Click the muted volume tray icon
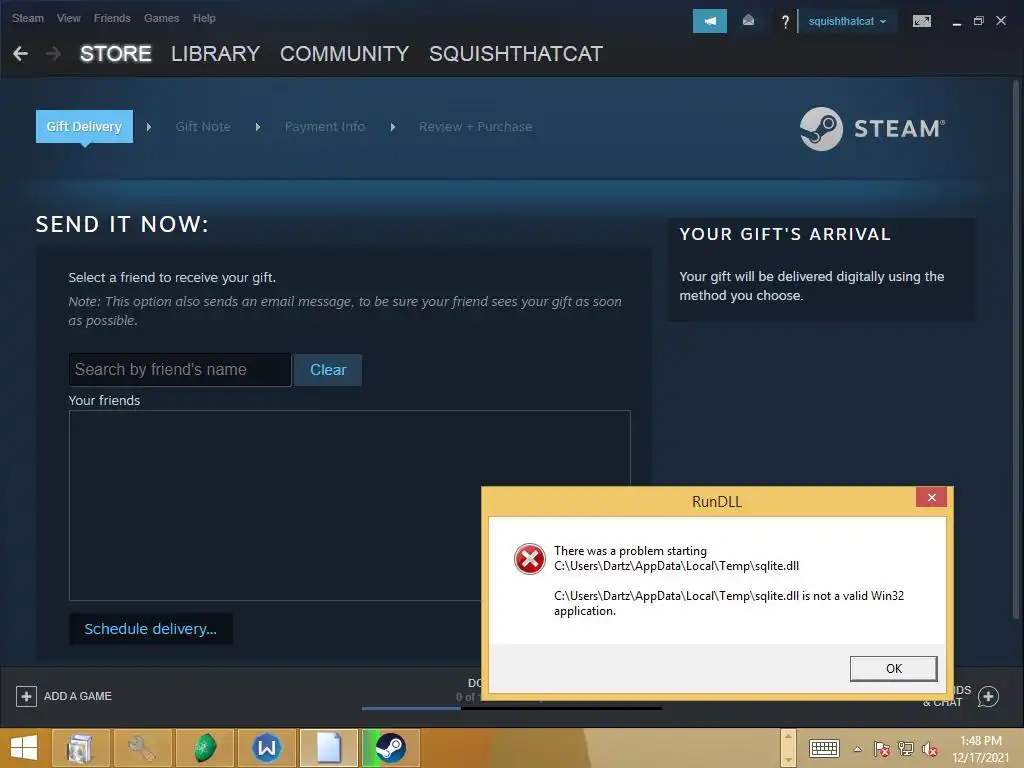 point(930,749)
